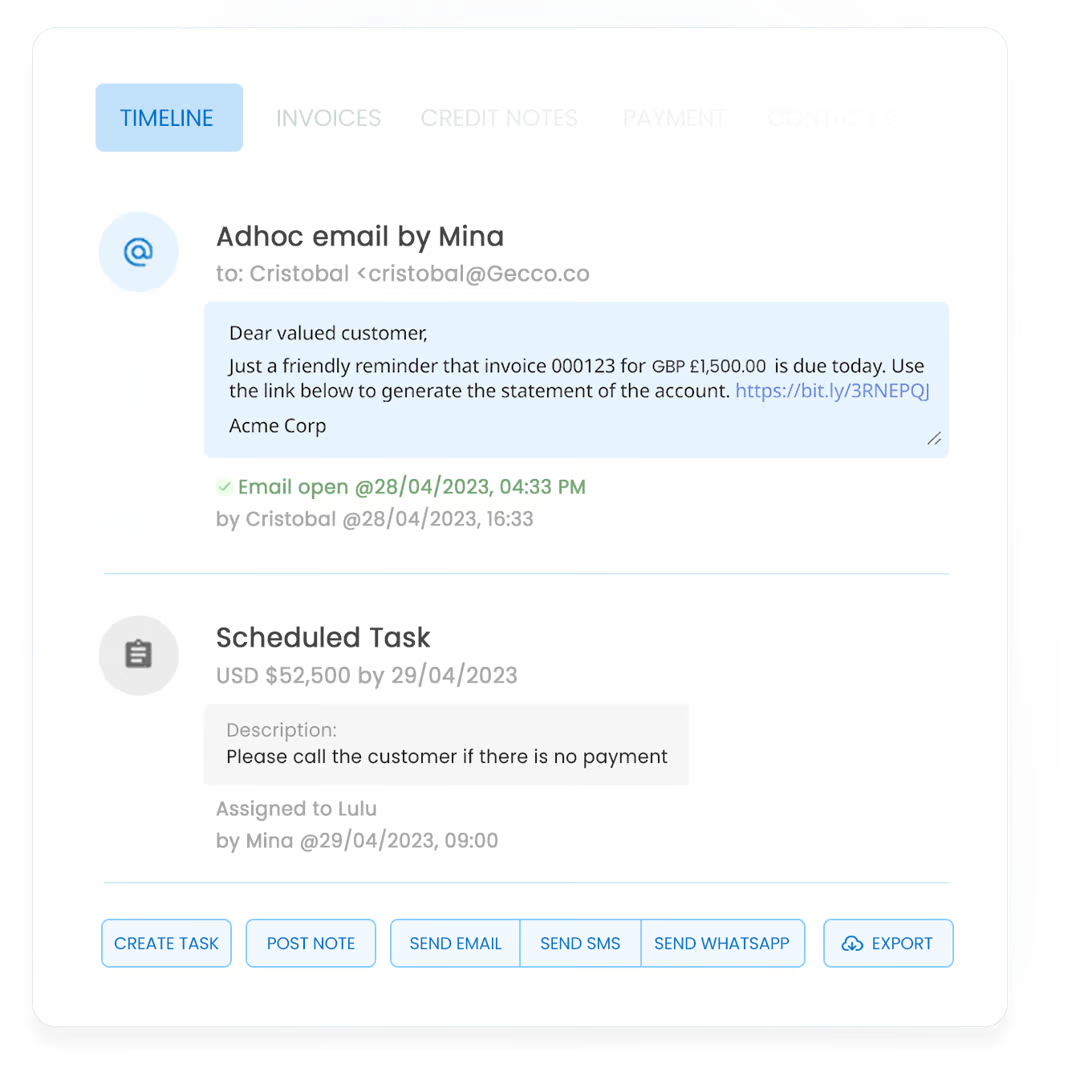1080x1080 pixels.
Task: Click the task description box
Action: [446, 745]
